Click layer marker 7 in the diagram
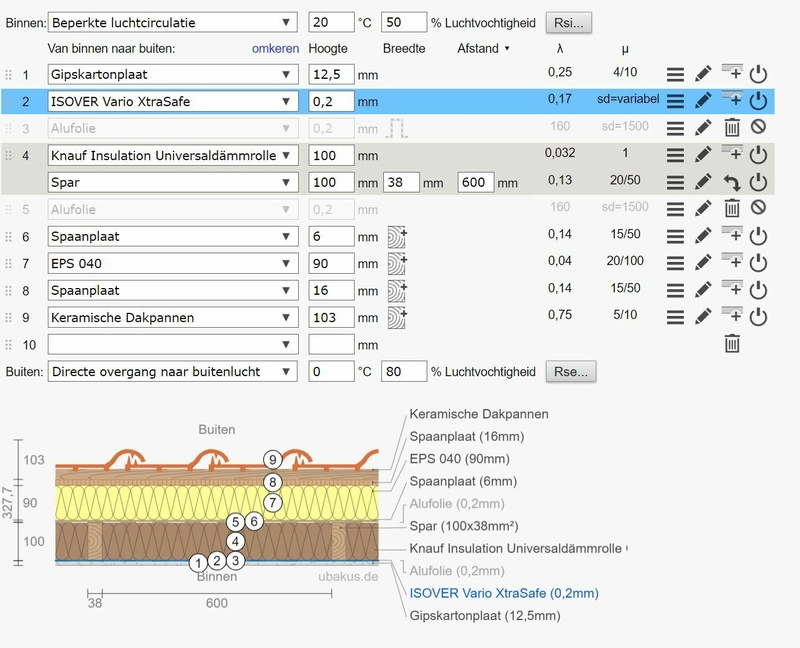The image size is (800, 648). click(x=272, y=503)
